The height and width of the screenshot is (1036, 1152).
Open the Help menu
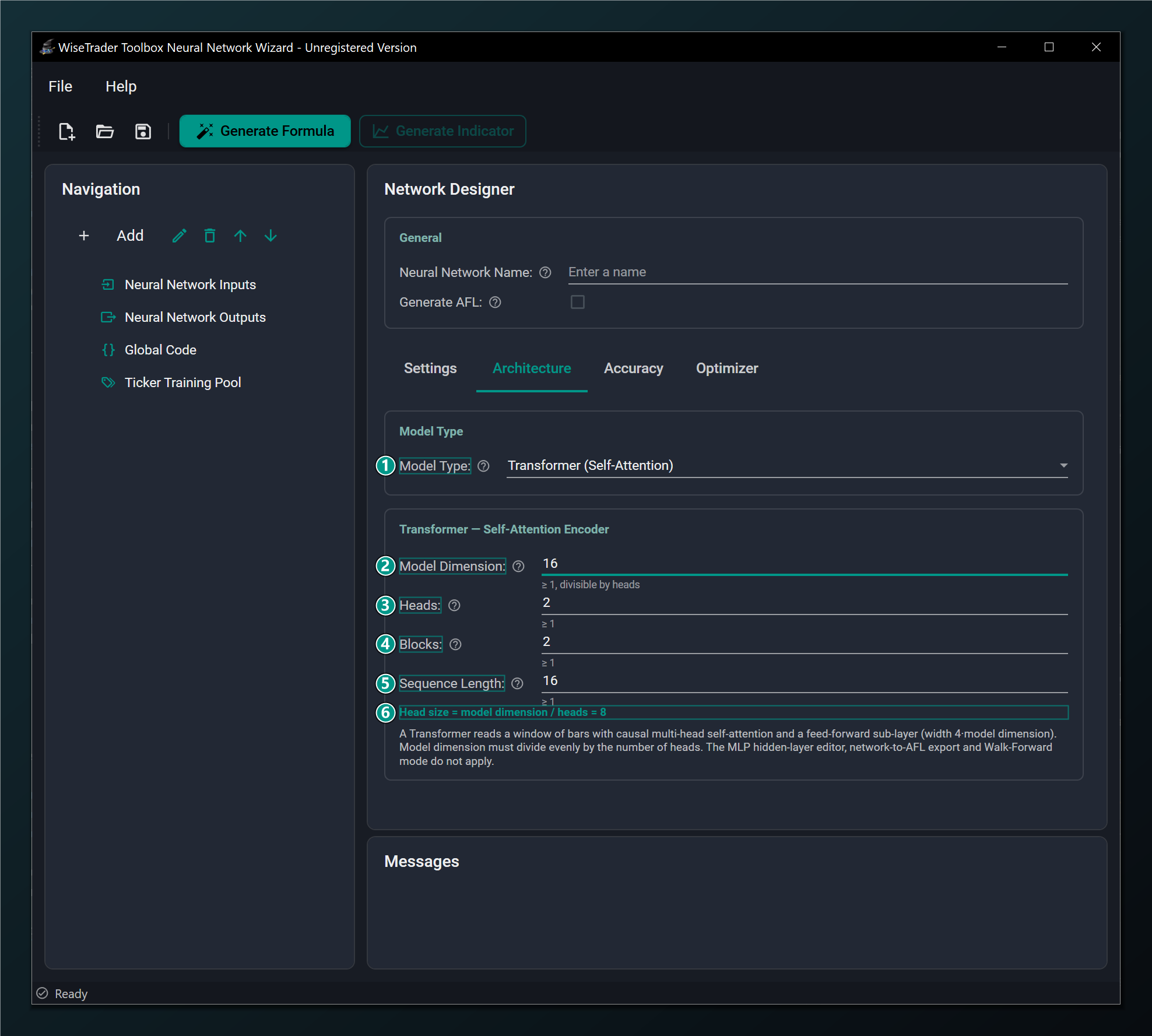pos(121,86)
